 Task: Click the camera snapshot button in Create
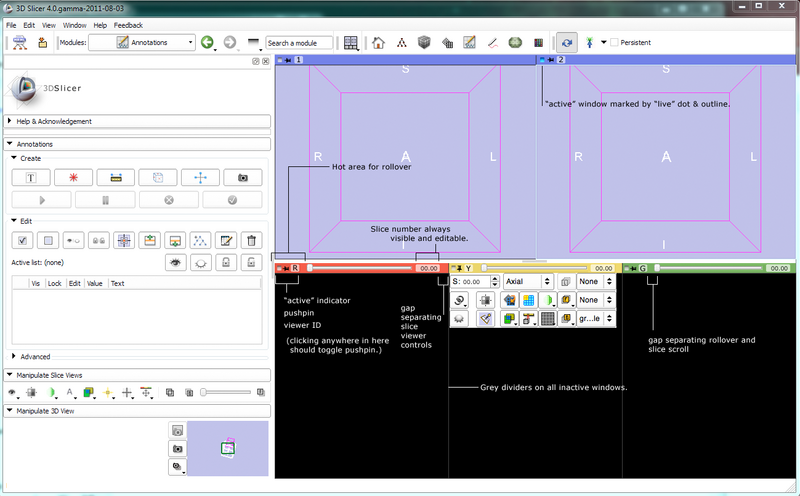(x=242, y=177)
